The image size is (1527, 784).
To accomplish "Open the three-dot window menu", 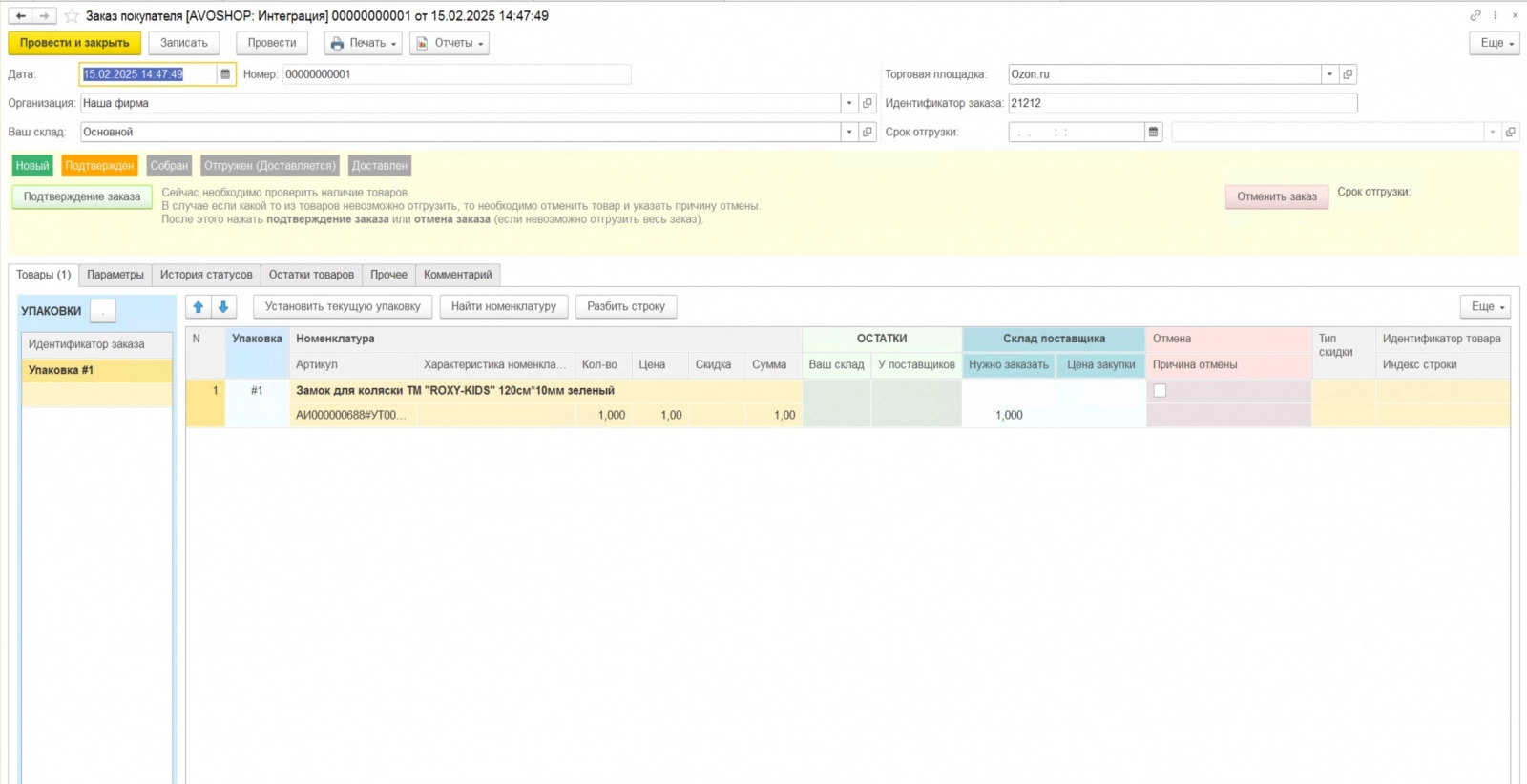I will [x=1496, y=15].
